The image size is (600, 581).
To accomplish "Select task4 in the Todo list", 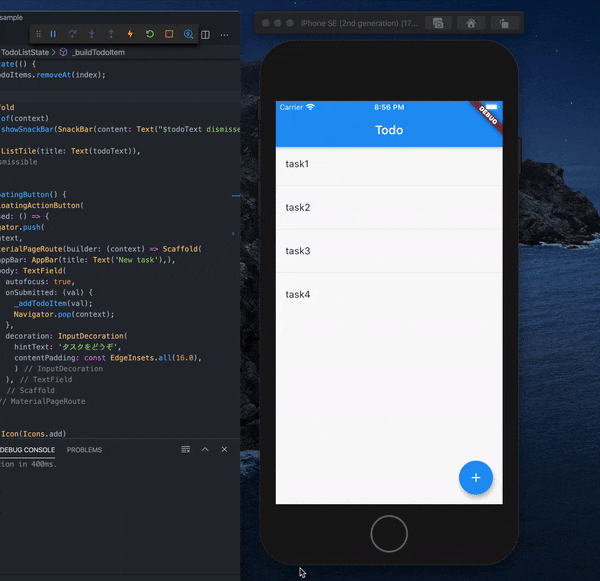I will point(389,295).
